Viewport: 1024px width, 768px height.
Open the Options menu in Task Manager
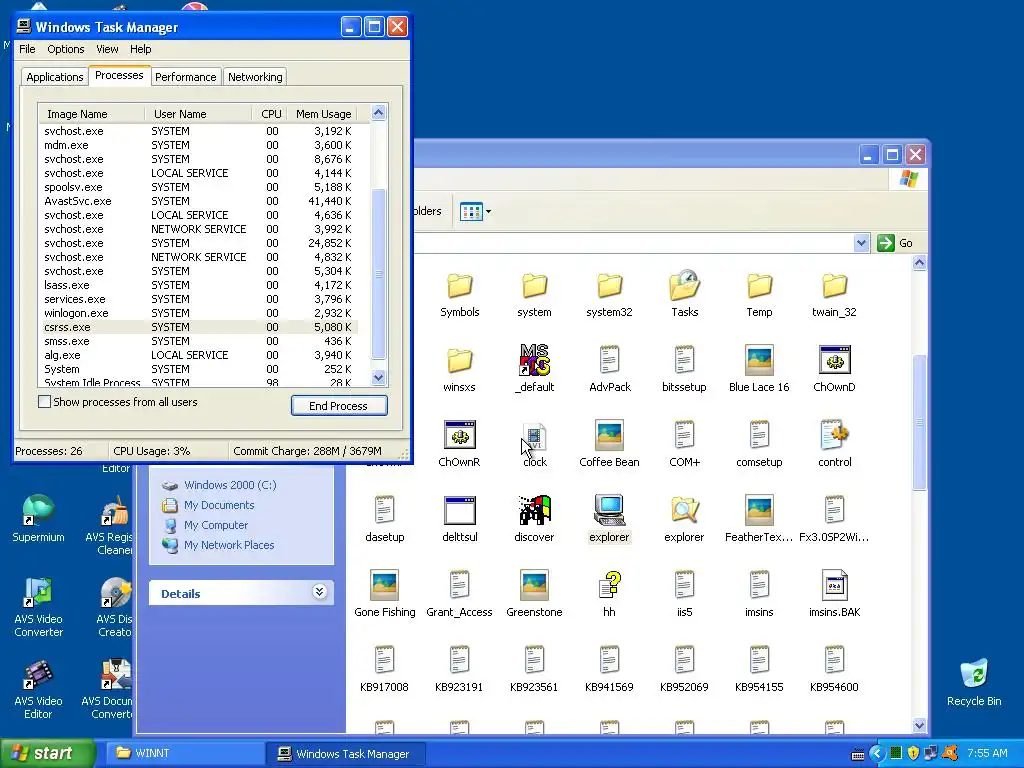tap(65, 49)
